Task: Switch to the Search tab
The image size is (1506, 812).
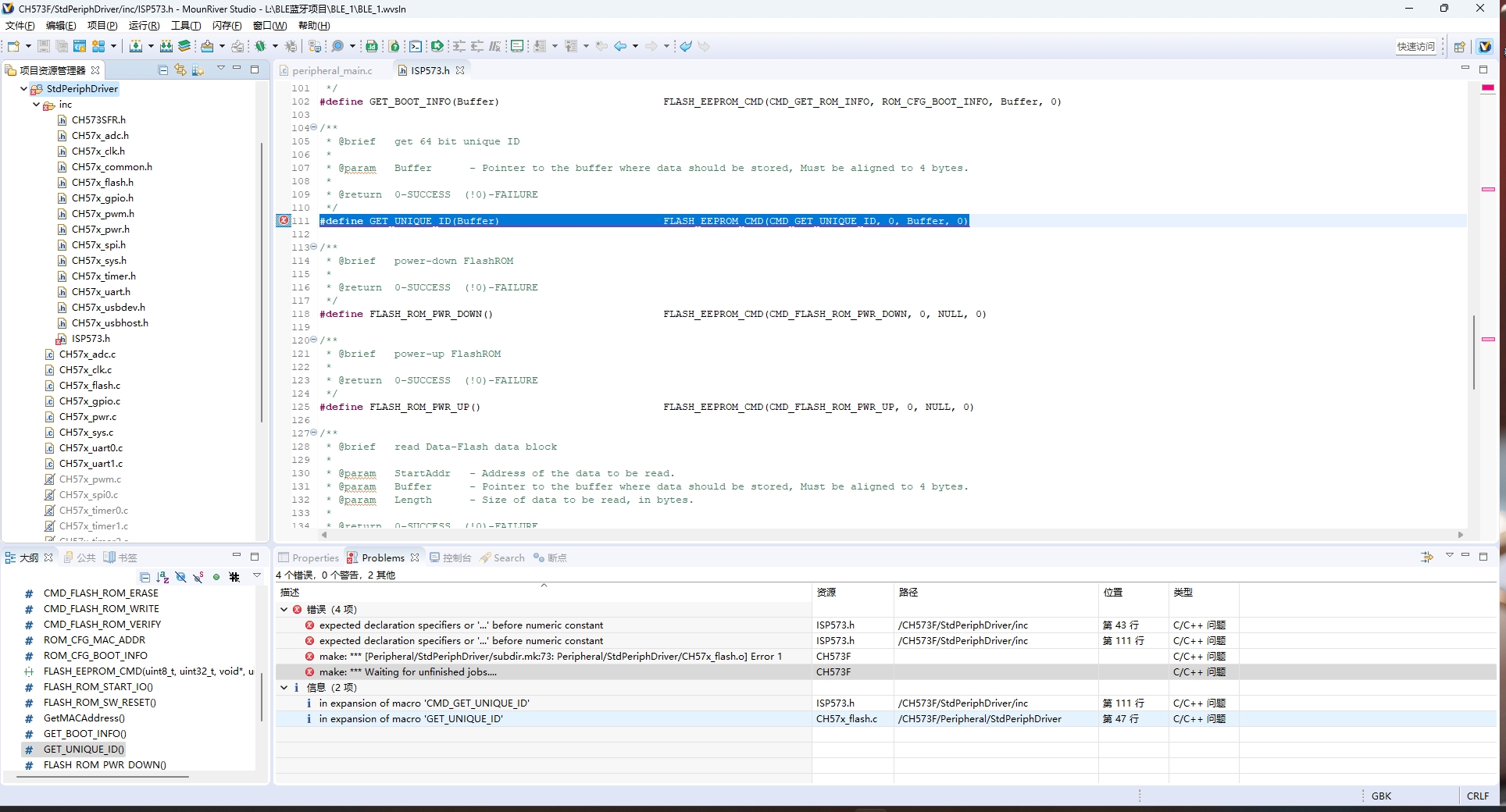Action: 502,557
